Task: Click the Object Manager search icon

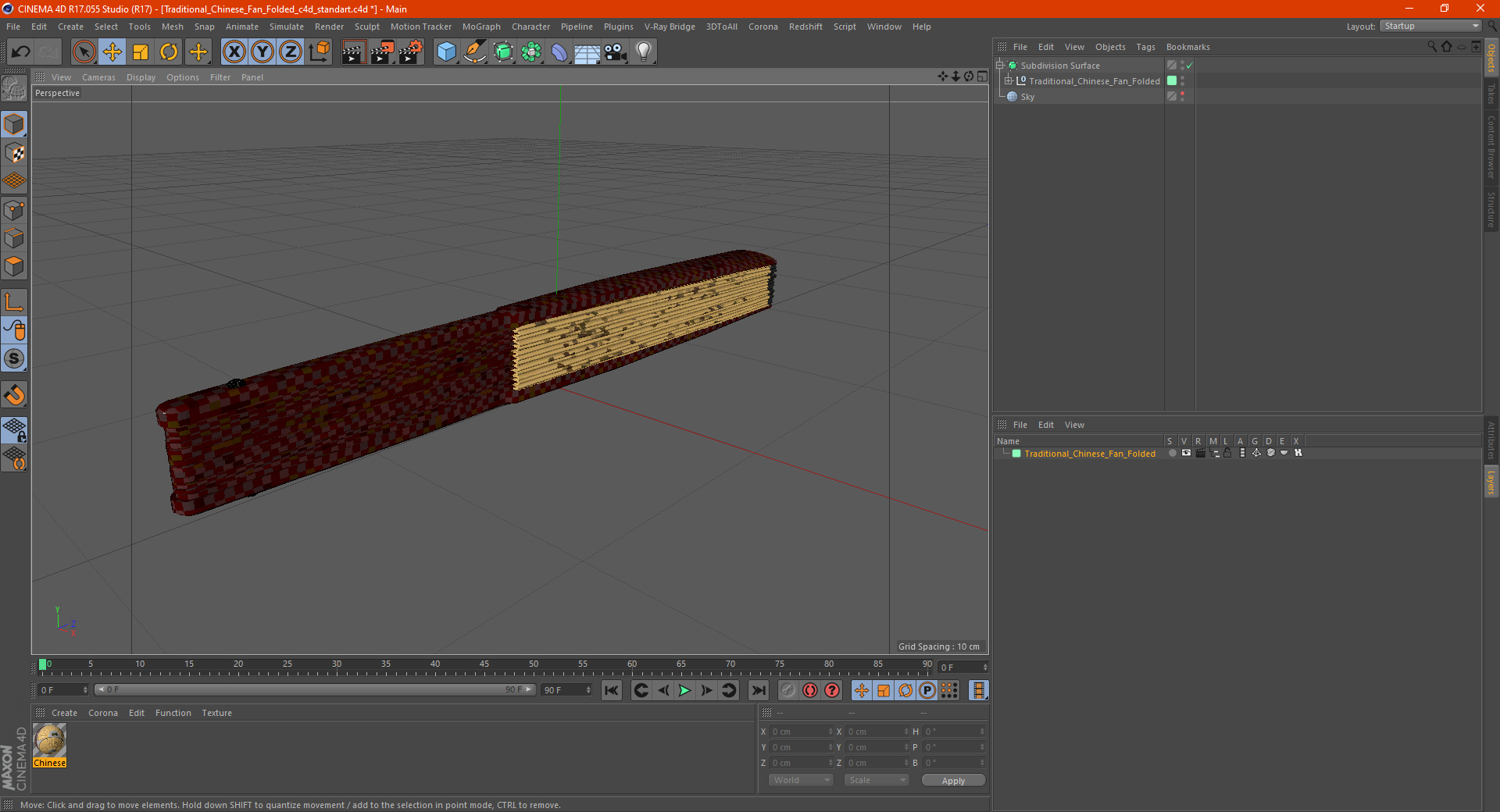Action: [1431, 47]
